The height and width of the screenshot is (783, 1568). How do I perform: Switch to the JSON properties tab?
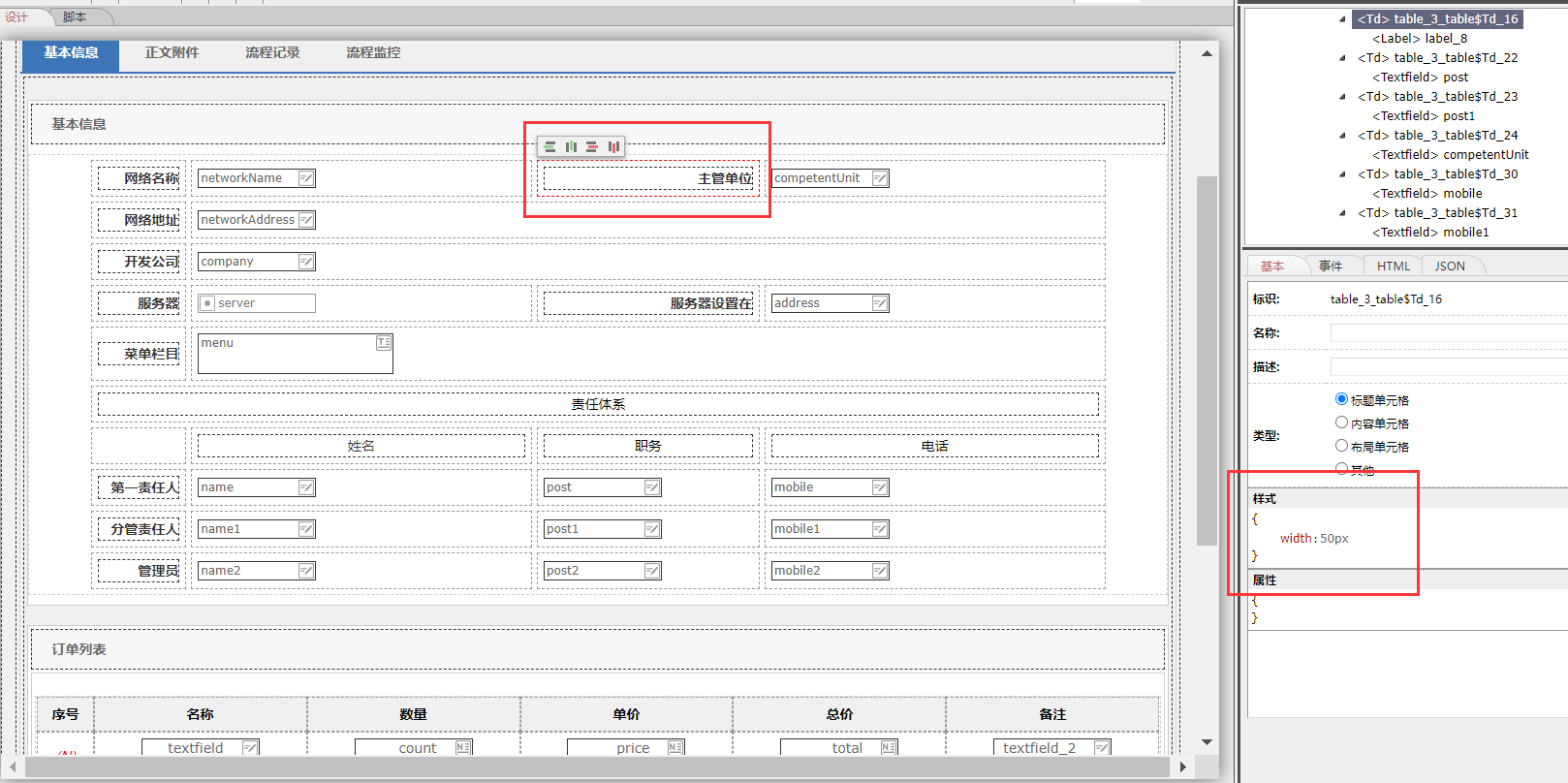(1450, 266)
